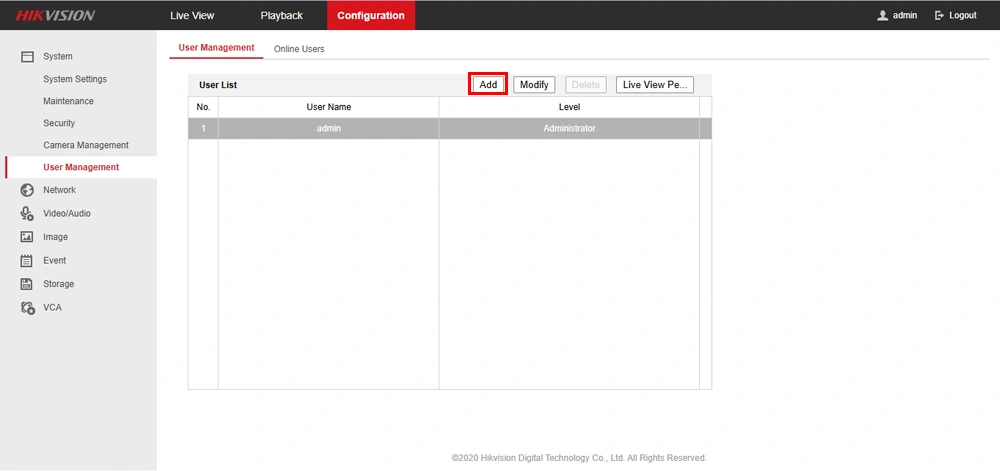Switch to the Online Users tab
Screen dimensions: 1000x471
[x=299, y=49]
